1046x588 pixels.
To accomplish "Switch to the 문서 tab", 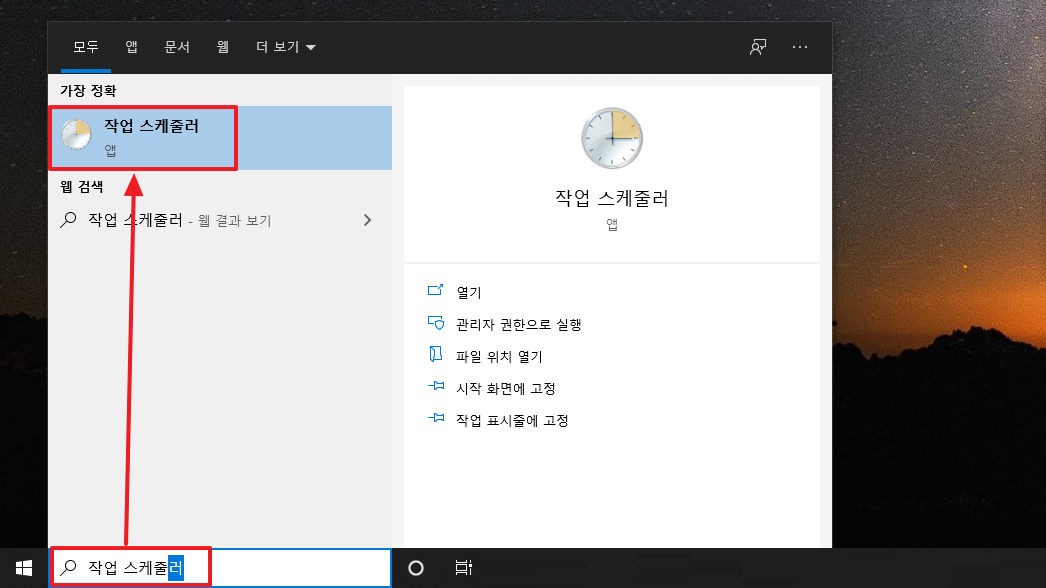I will tap(177, 46).
